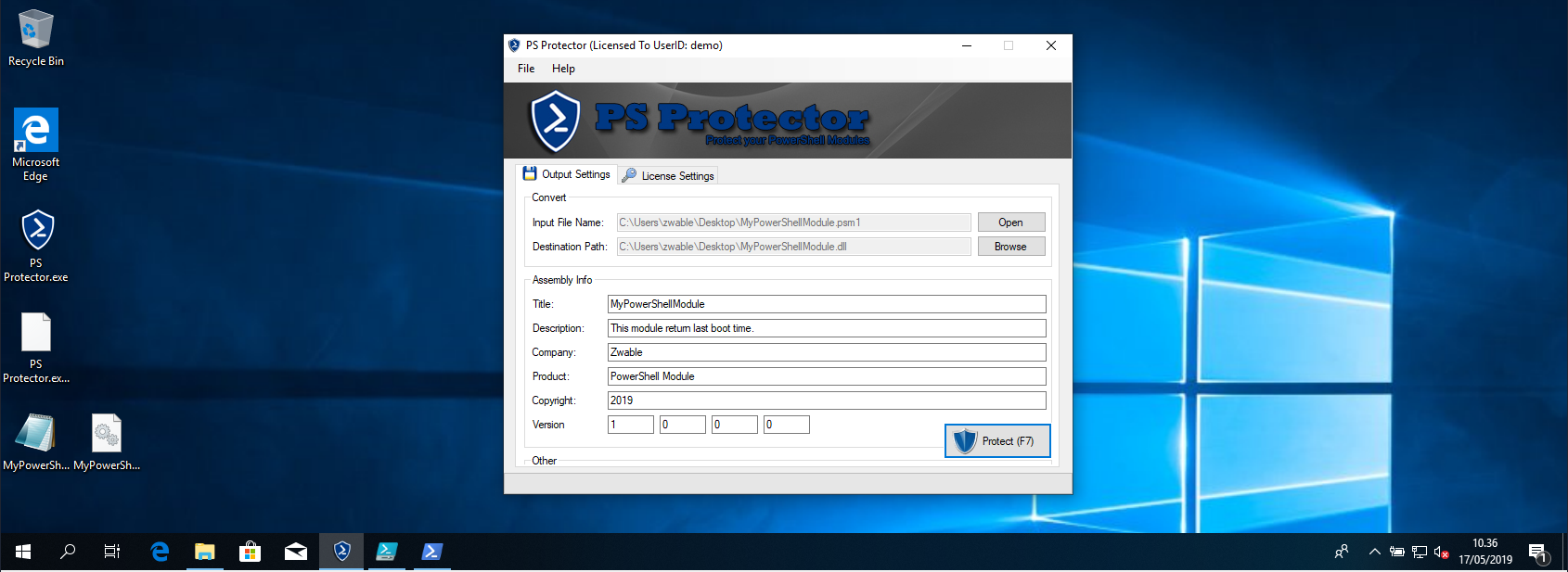Minimize the PS Protector window

click(967, 45)
